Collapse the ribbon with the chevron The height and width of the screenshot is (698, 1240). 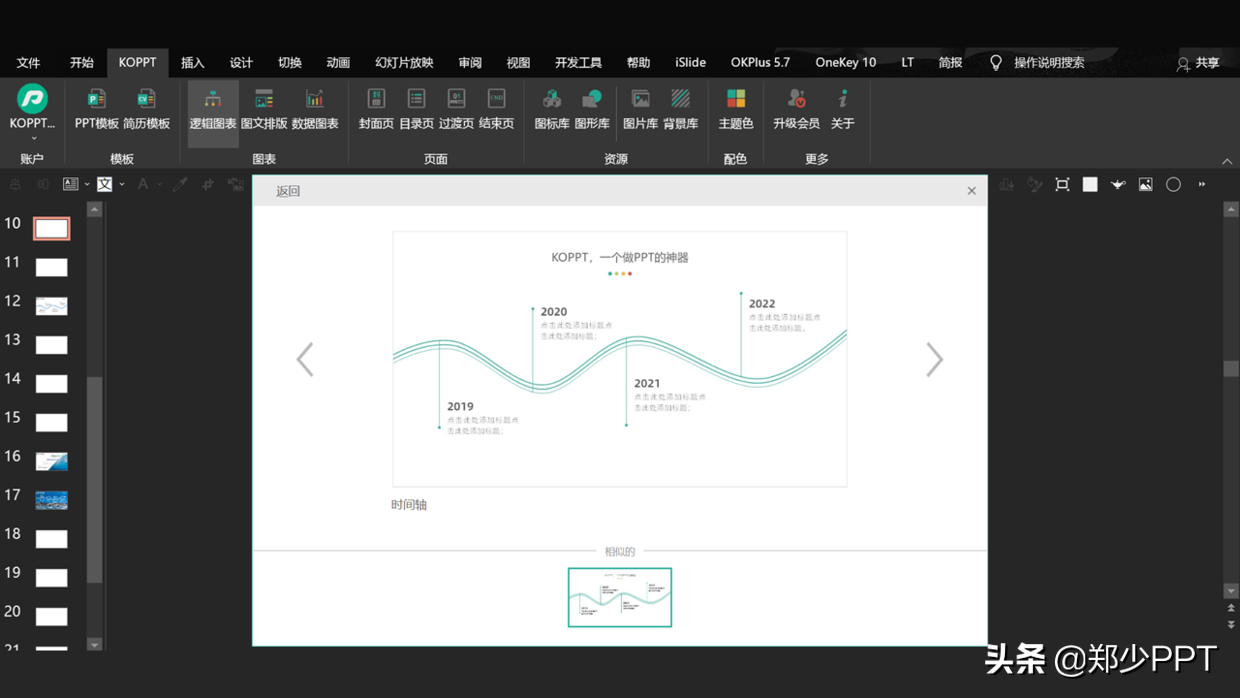[x=1227, y=161]
